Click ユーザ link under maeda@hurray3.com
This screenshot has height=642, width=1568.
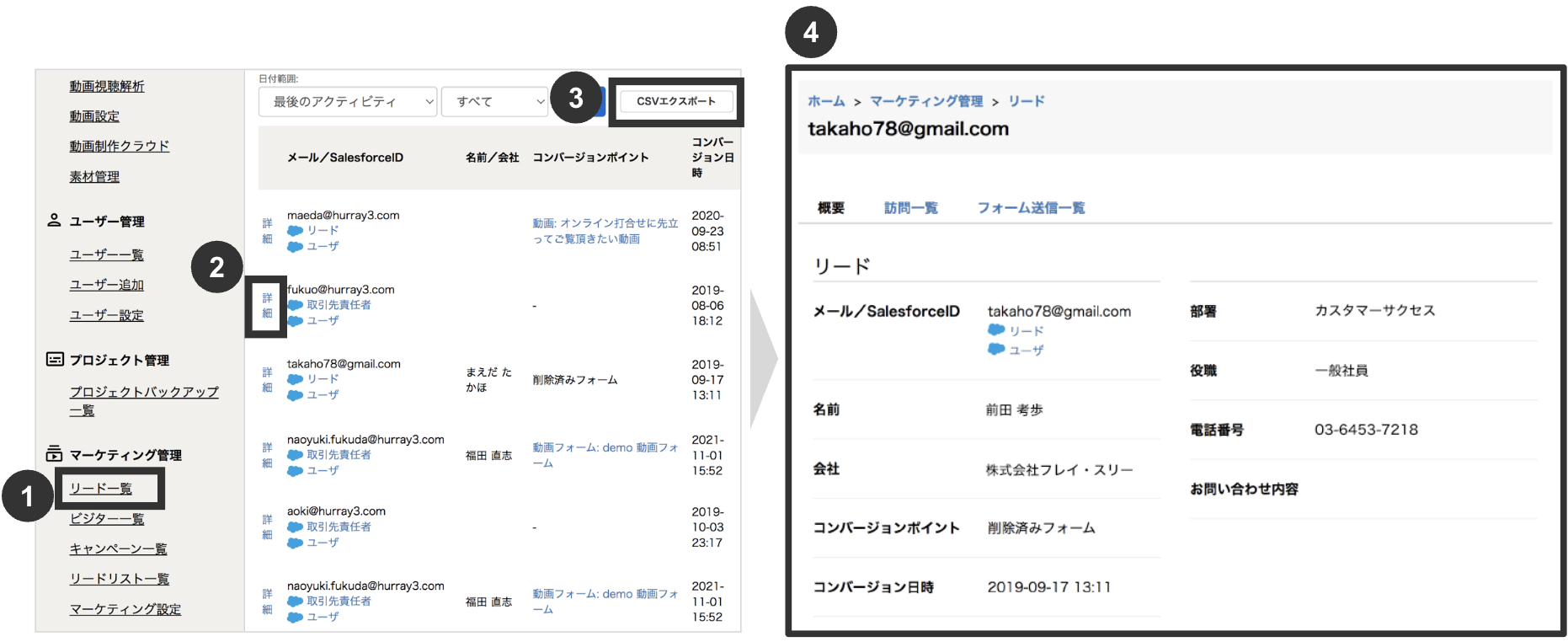(323, 247)
